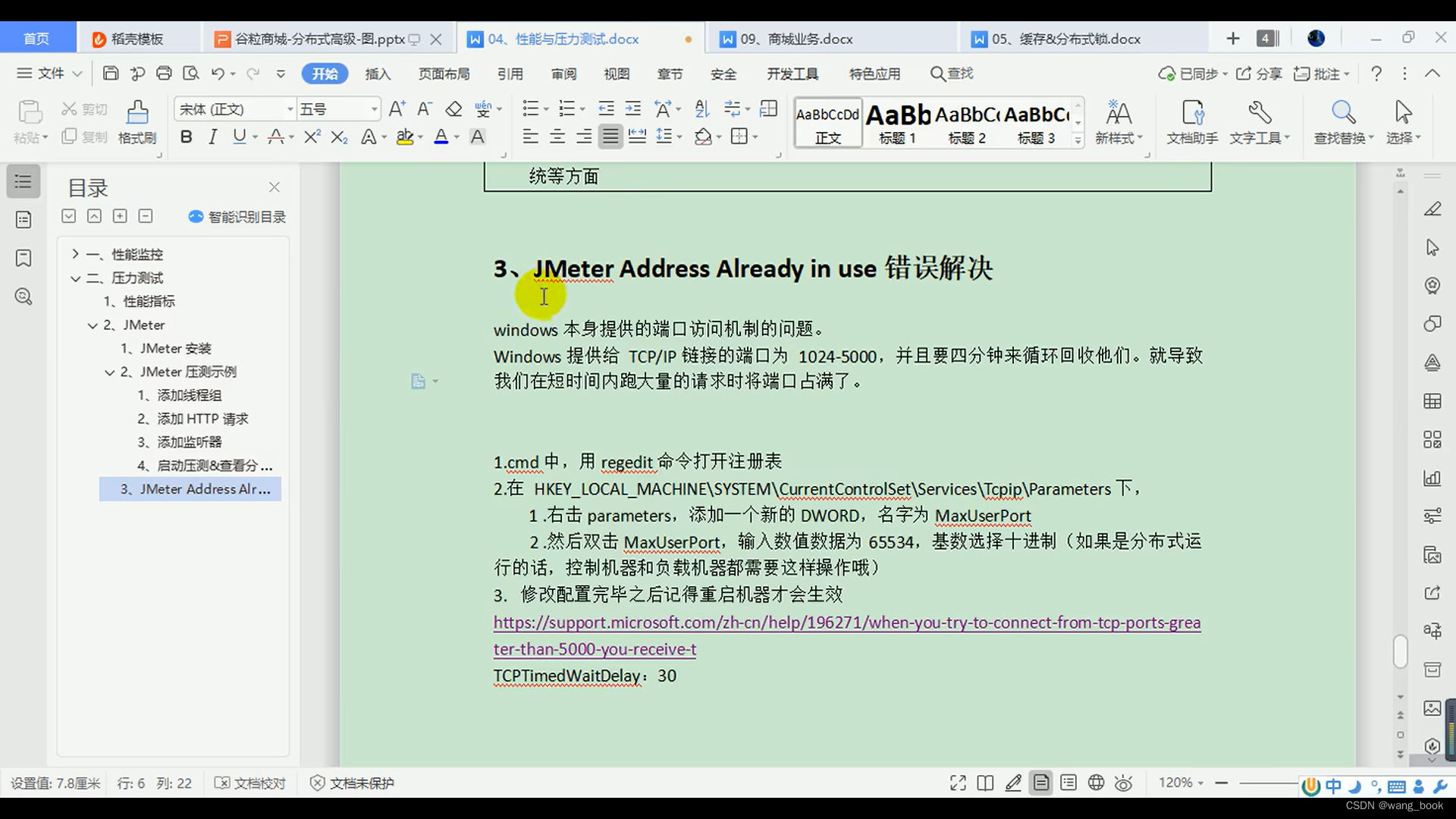Open the 开发工具 ribbon tab

pyautogui.click(x=792, y=74)
